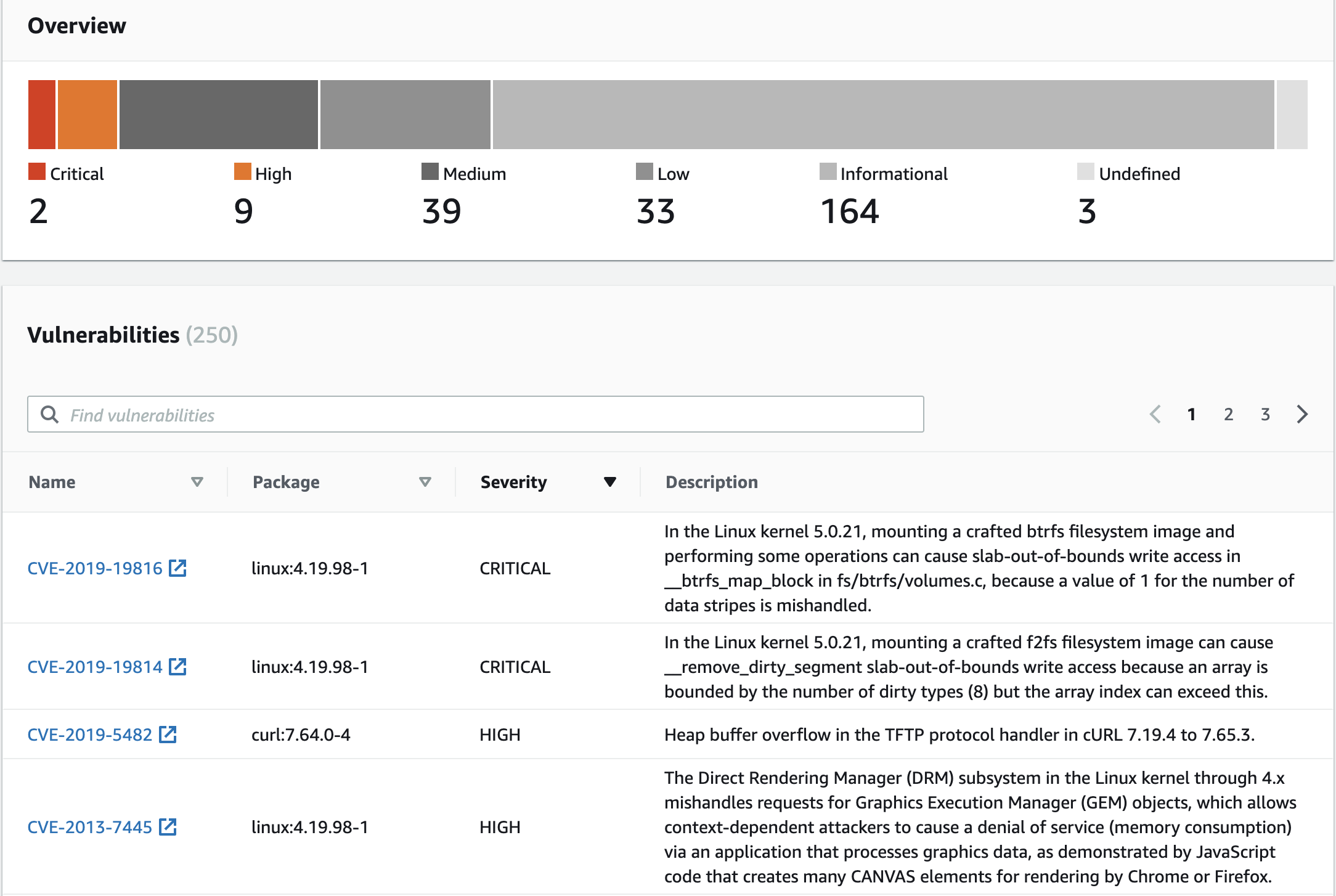Click the Find vulnerabilities search field
1336x896 pixels.
point(487,415)
